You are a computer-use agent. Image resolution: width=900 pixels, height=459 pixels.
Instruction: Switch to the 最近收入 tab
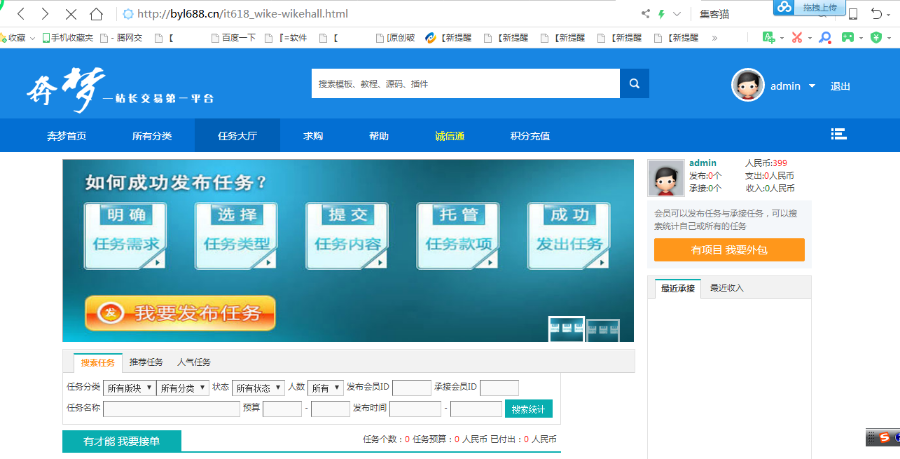727,288
